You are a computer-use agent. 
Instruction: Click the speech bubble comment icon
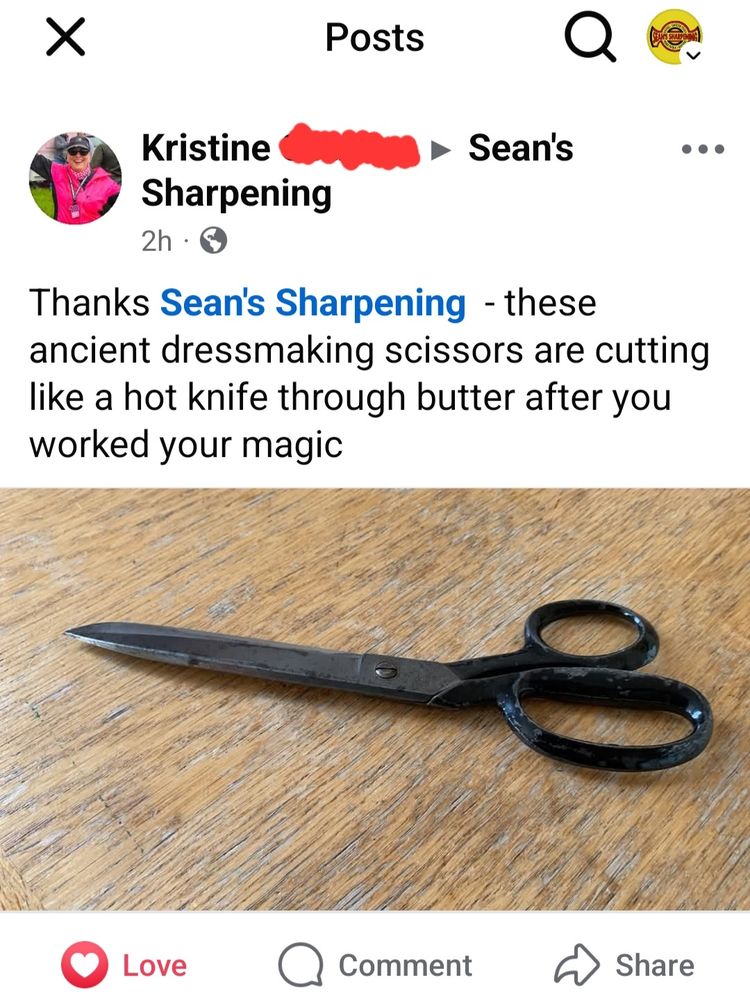(300, 965)
